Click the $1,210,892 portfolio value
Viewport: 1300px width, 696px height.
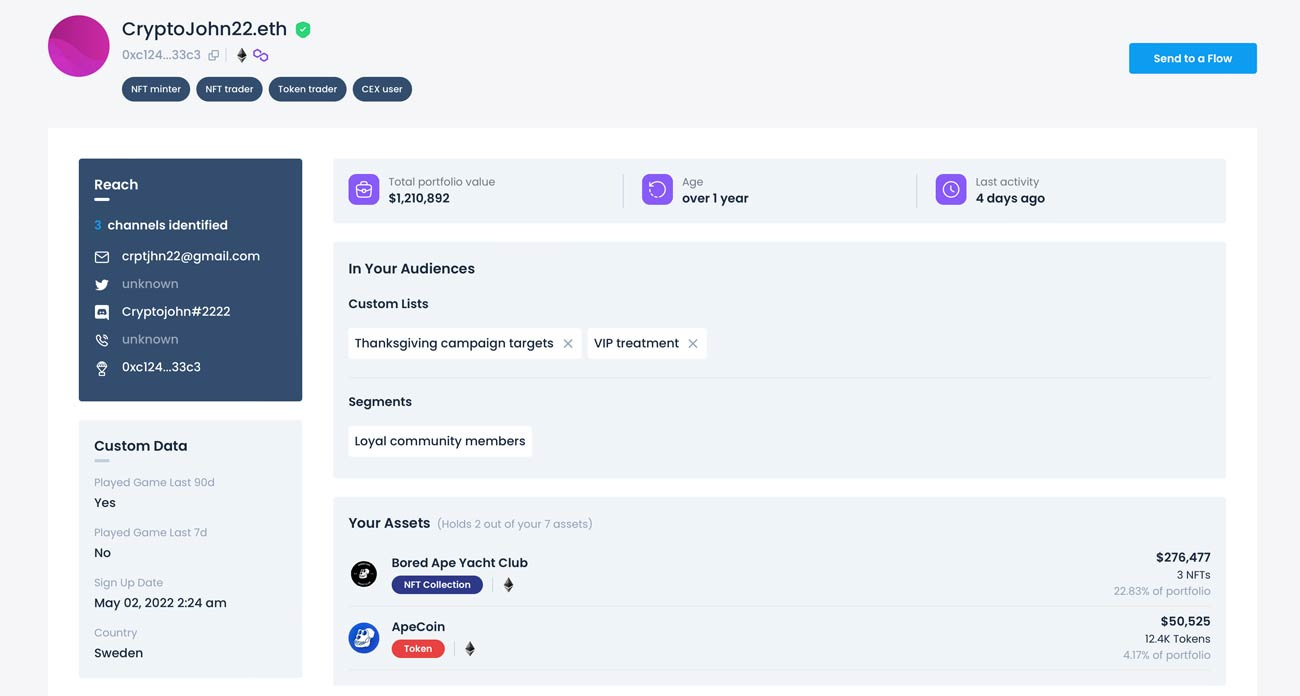(419, 198)
